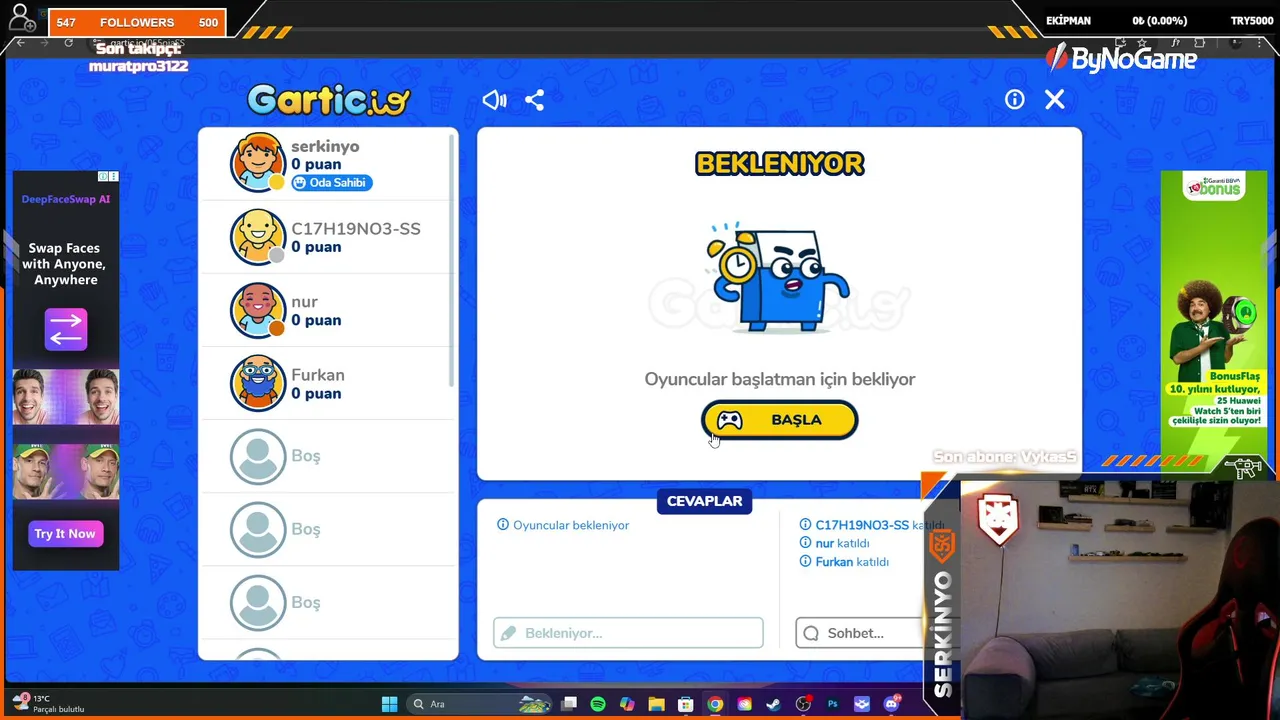Image resolution: width=1280 pixels, height=720 pixels.
Task: Click the BEKLENIYOR heading
Action: click(780, 164)
